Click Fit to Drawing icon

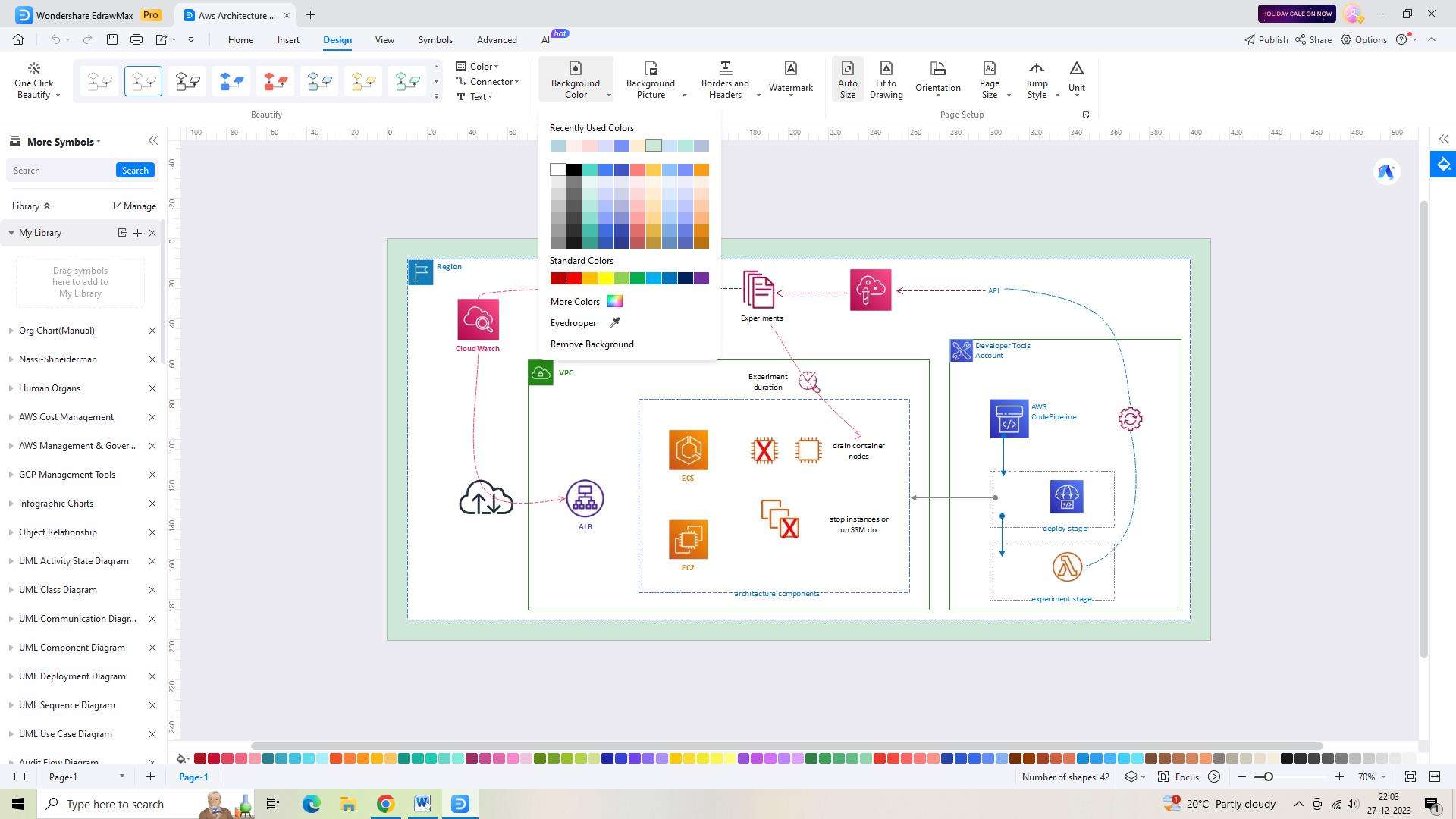886,68
